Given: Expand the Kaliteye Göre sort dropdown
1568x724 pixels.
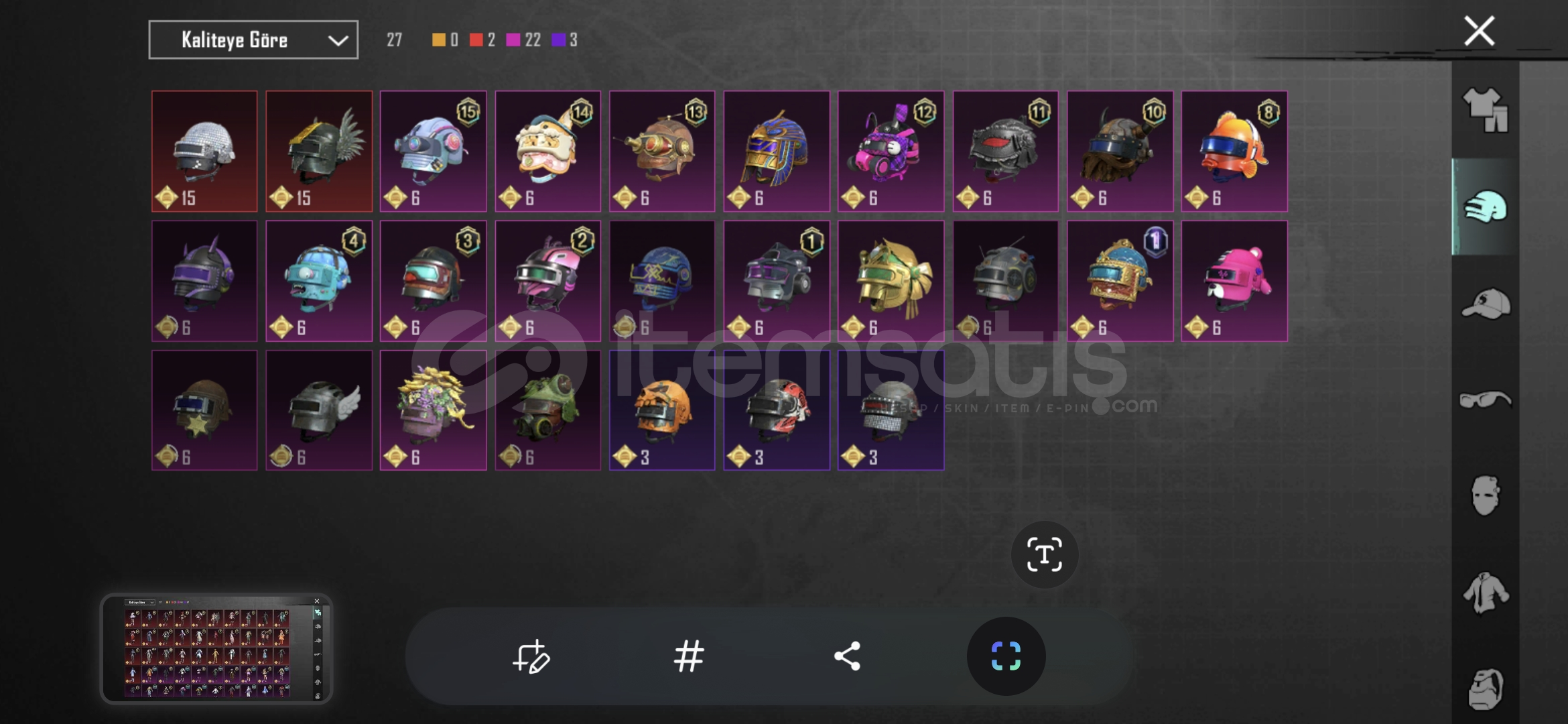Looking at the screenshot, I should click(x=253, y=40).
